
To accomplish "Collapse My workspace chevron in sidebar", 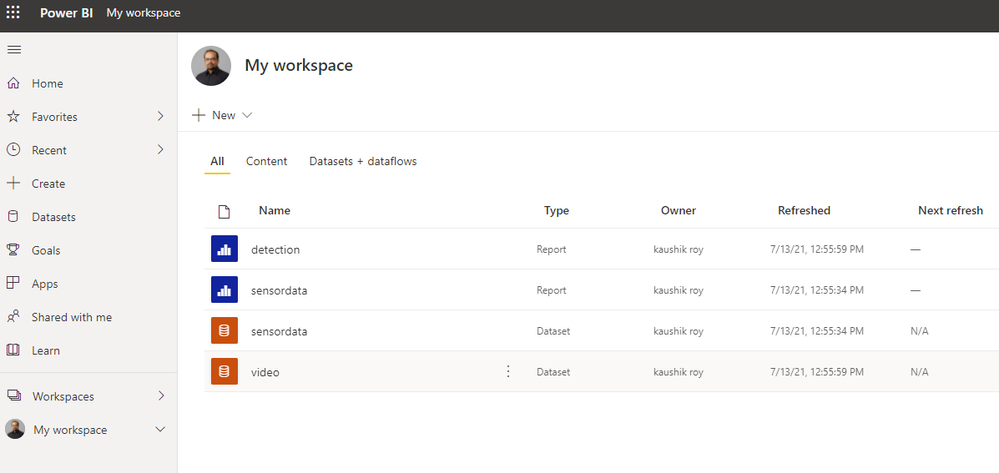I will pyautogui.click(x=160, y=430).
